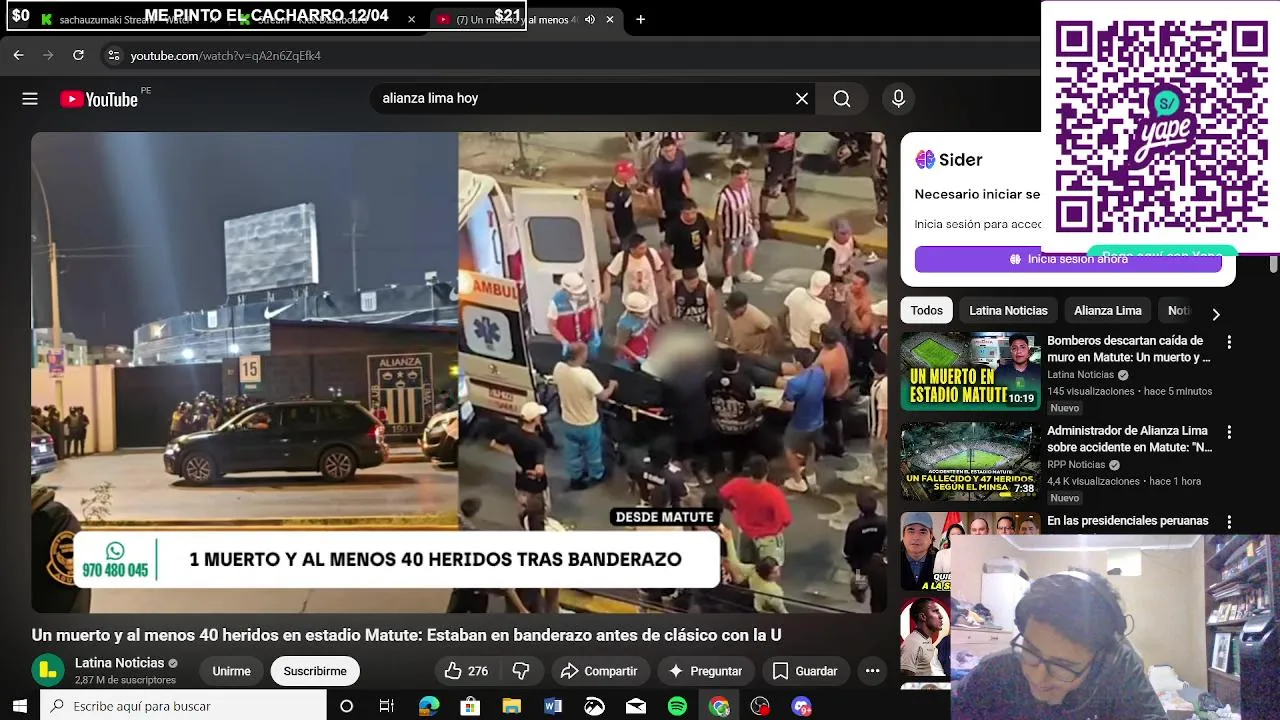The width and height of the screenshot is (1280, 720).
Task: Click the '2,87 M de suscriptores' text
Action: [x=125, y=680]
